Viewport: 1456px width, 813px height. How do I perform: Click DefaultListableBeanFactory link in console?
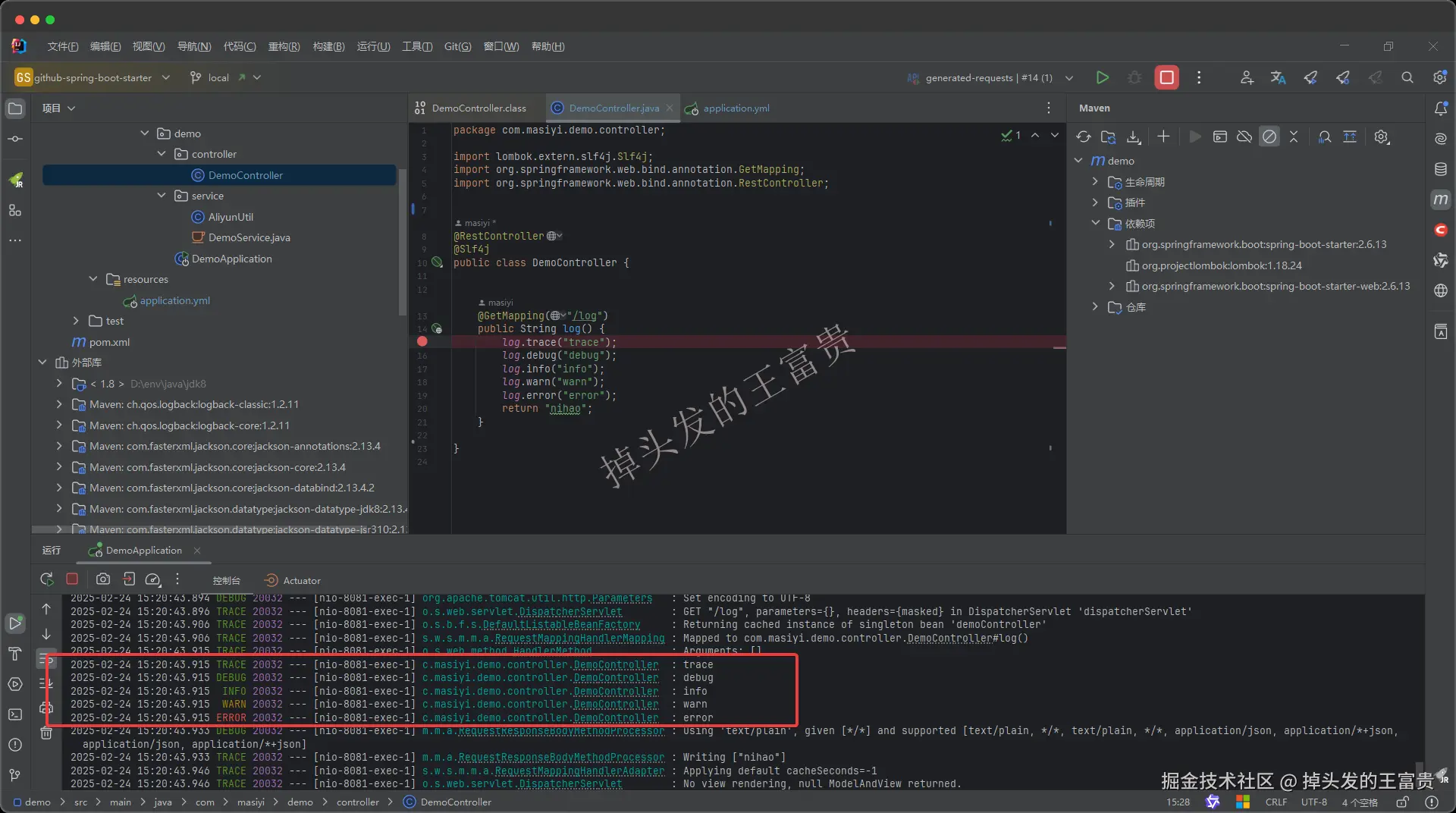561,625
